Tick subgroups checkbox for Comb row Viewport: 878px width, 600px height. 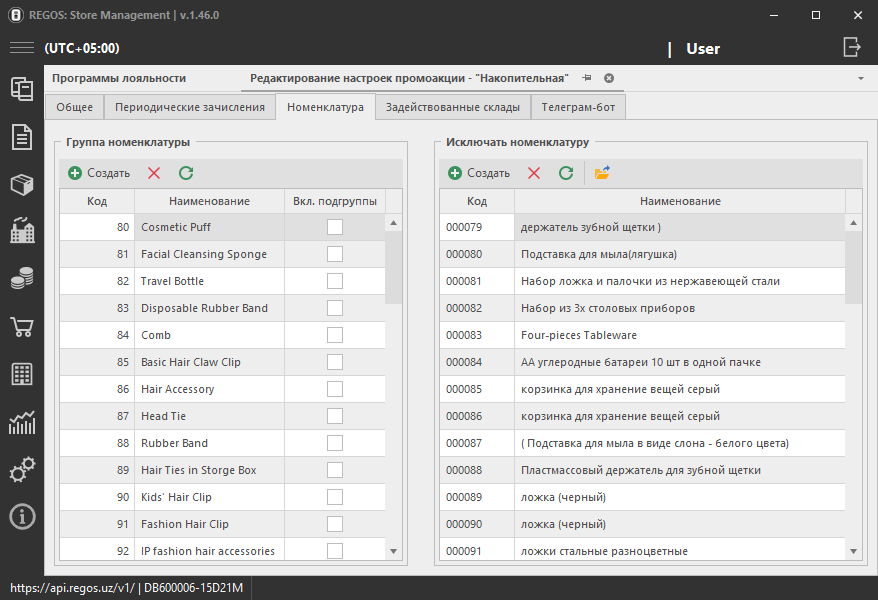pos(335,335)
